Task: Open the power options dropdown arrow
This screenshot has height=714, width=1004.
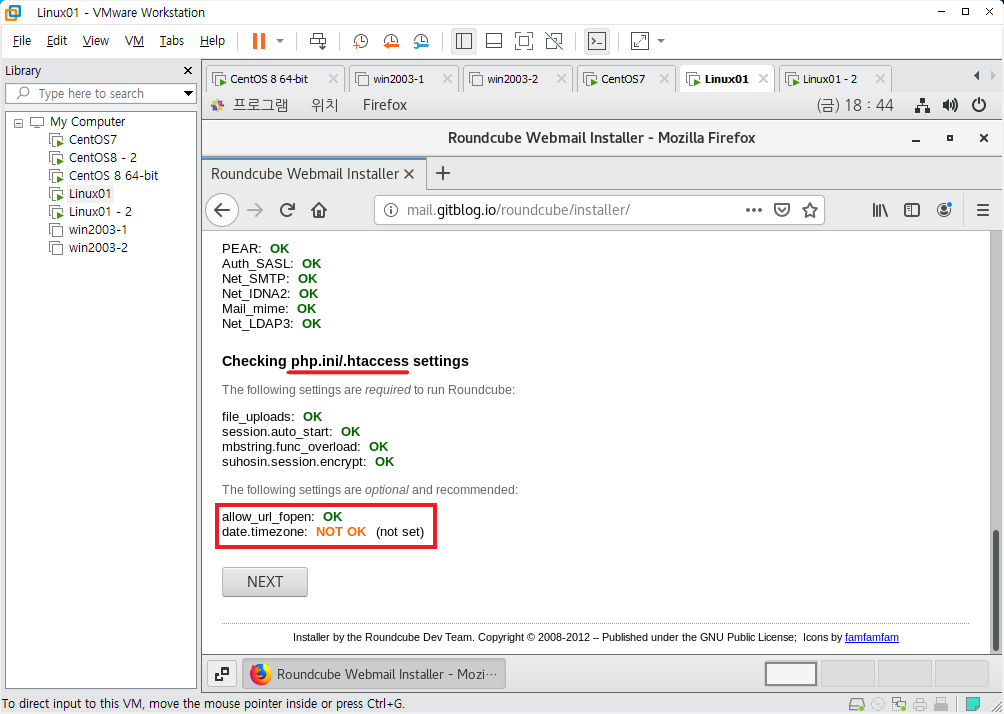Action: coord(280,41)
